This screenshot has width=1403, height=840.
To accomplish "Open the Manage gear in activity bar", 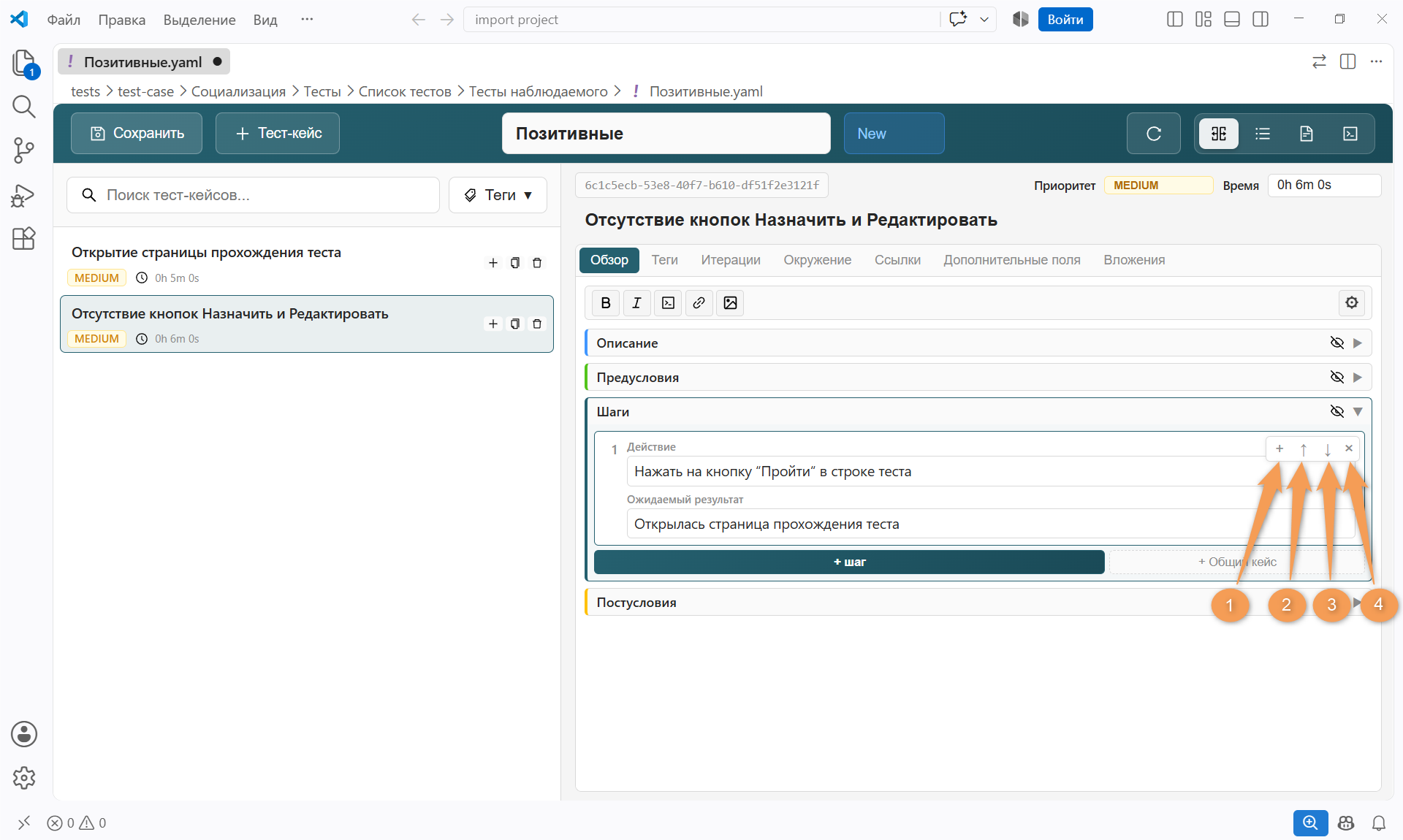I will coord(24,778).
